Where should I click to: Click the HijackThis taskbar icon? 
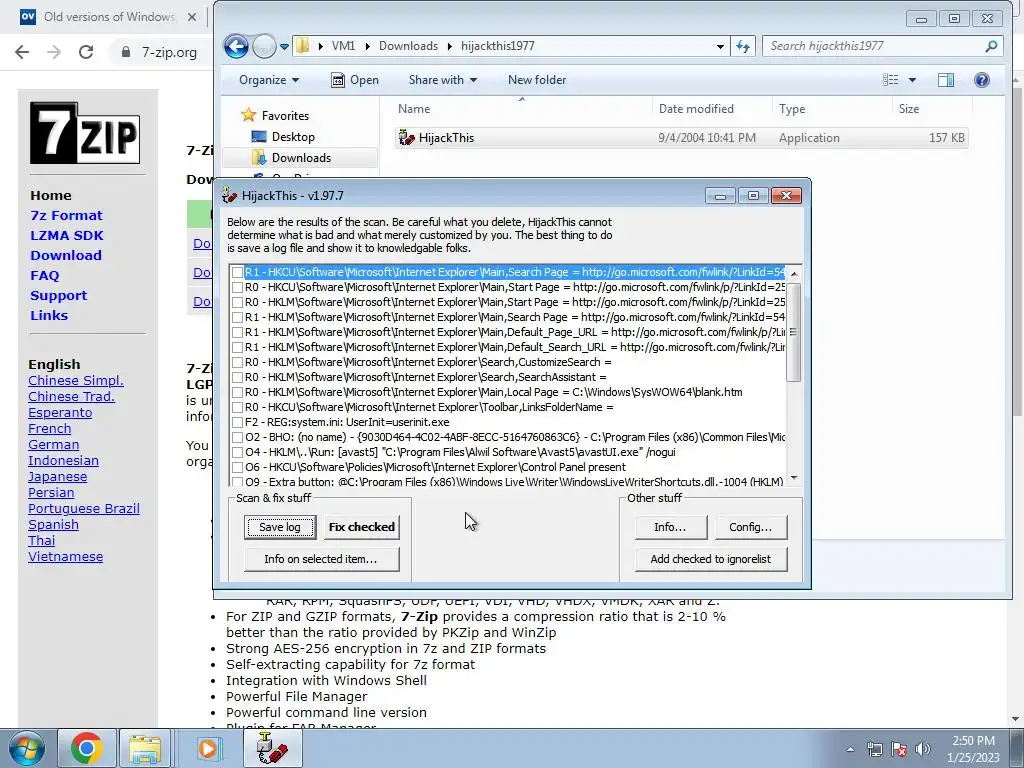(272, 748)
